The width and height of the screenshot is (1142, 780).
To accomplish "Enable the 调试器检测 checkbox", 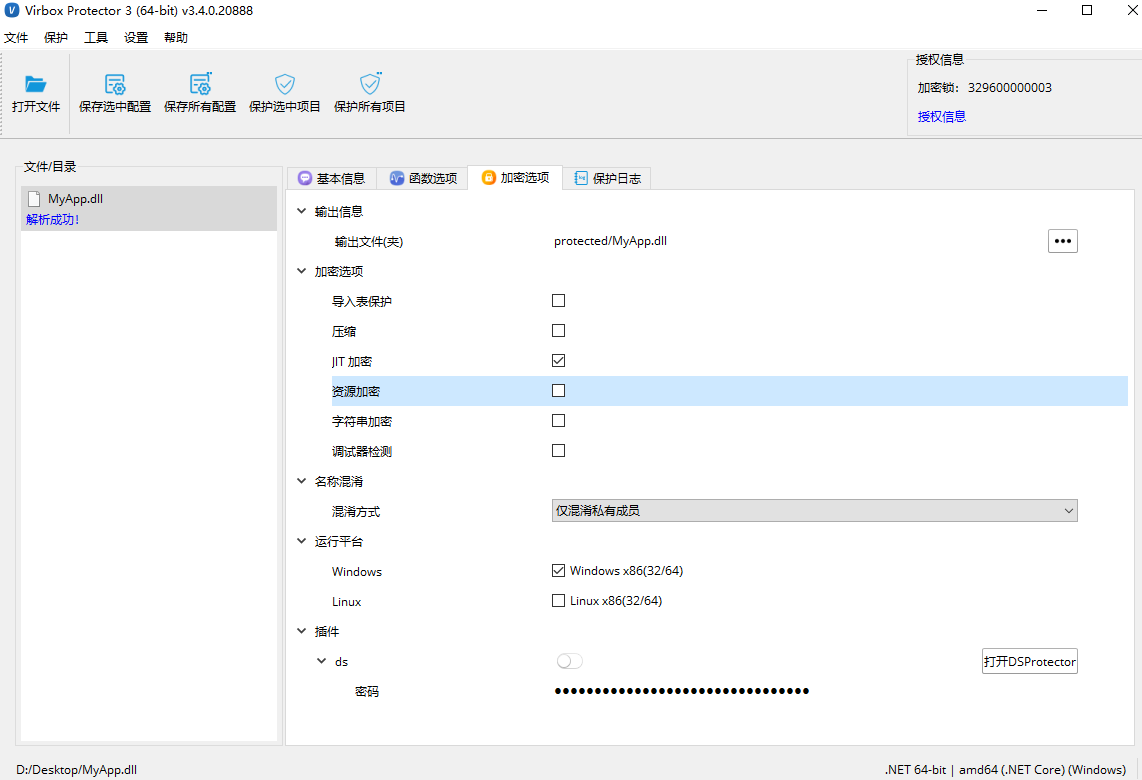I will tap(559, 450).
